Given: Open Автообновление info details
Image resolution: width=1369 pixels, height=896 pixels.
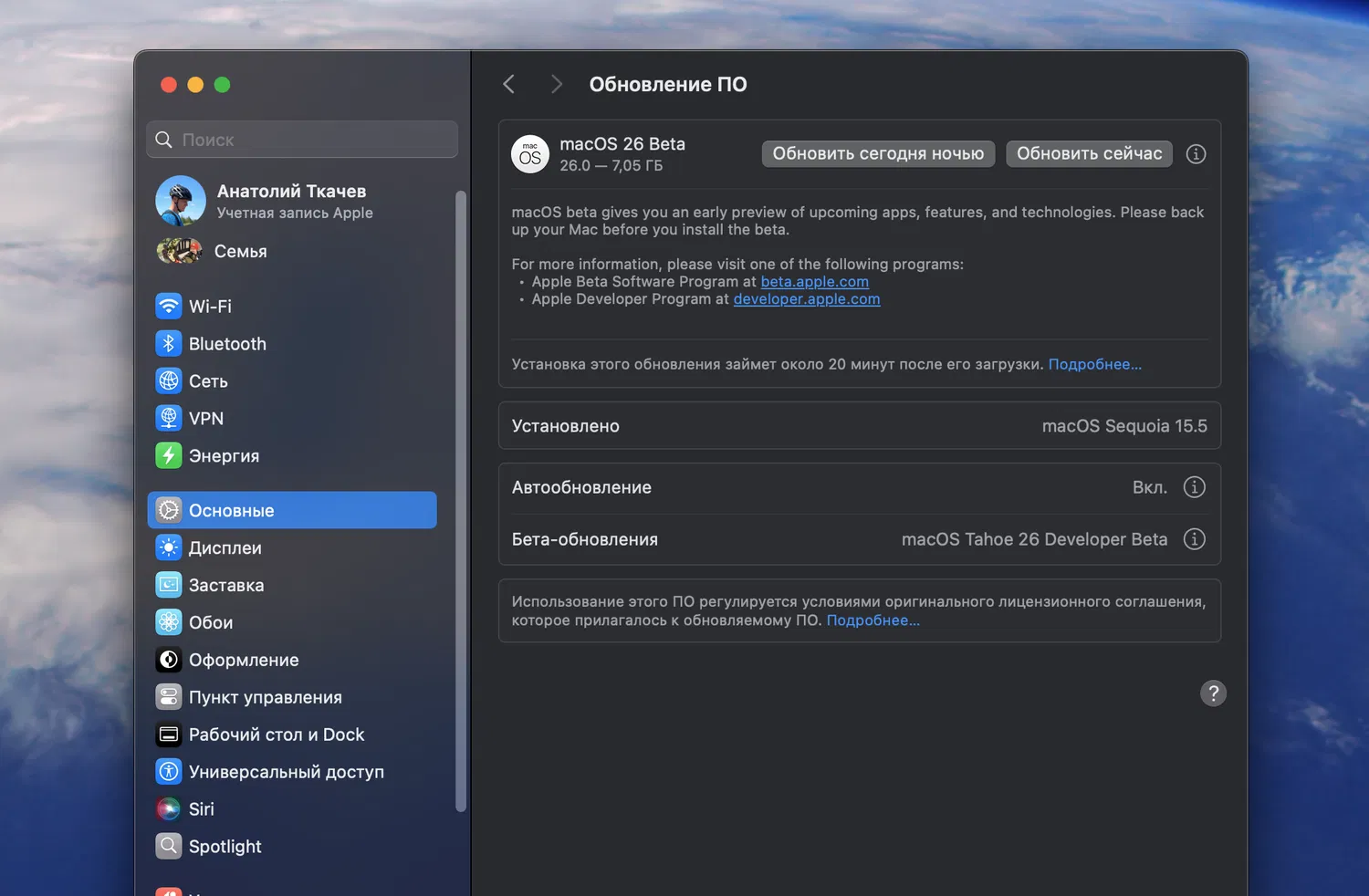Looking at the screenshot, I should click(x=1194, y=487).
